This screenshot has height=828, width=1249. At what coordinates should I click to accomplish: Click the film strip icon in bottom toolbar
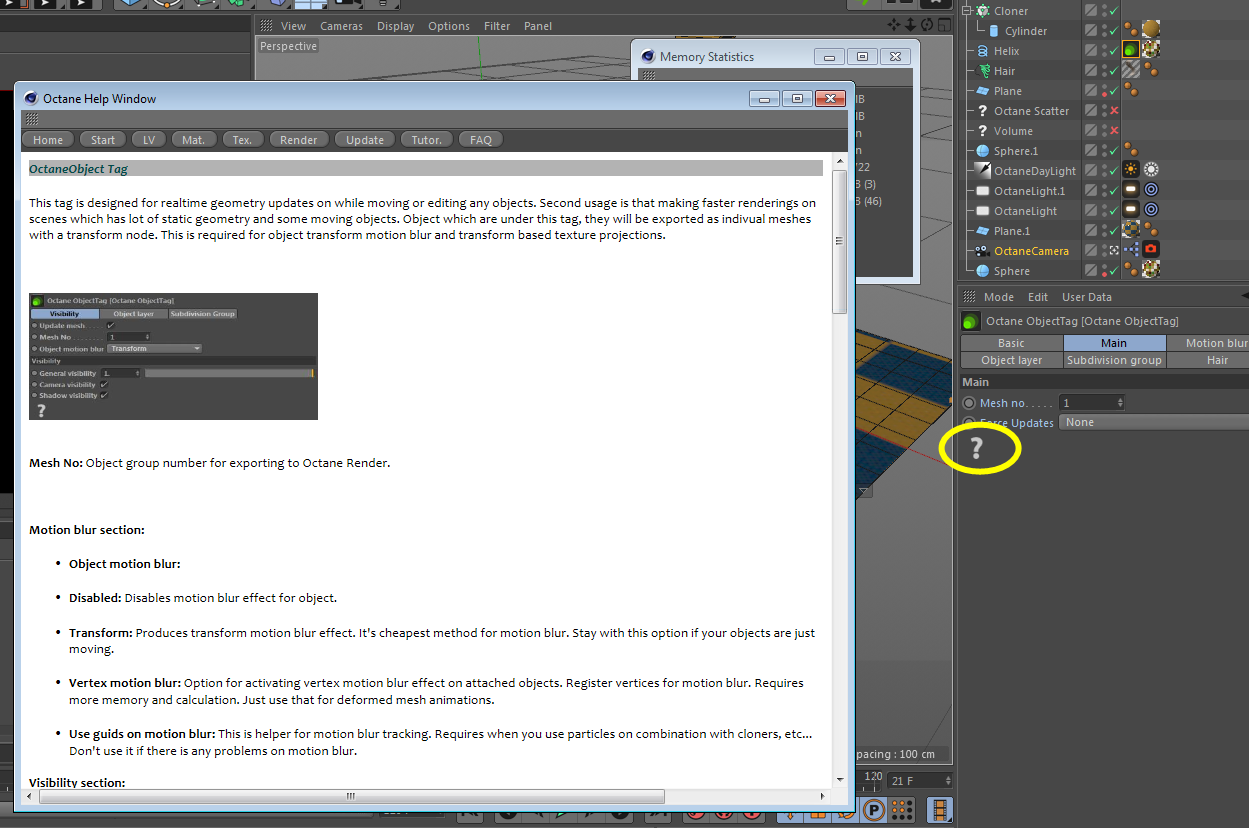click(940, 810)
